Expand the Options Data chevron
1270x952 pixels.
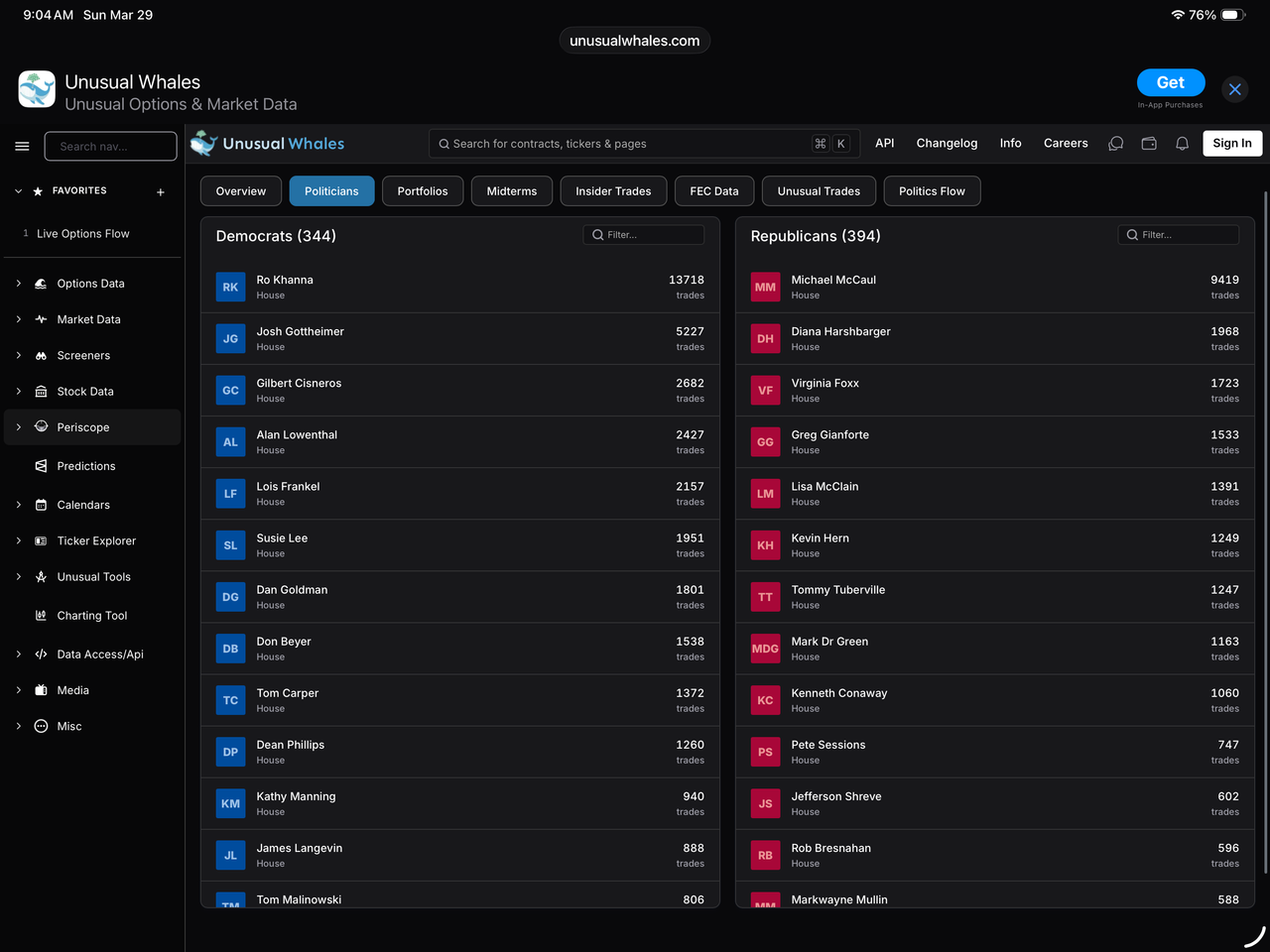point(18,284)
